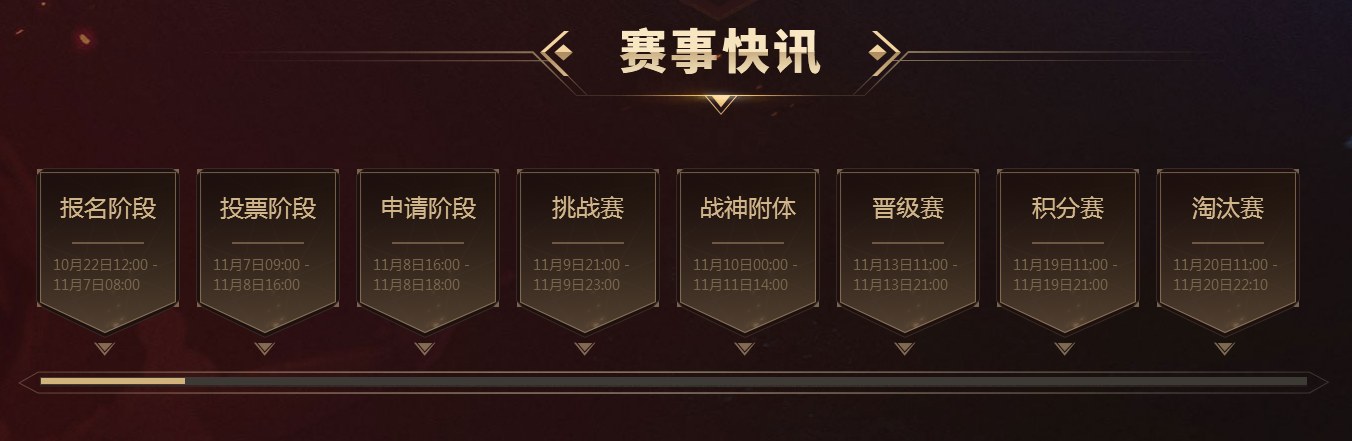
Task: Open the 申请阶段 stage banner
Action: click(x=428, y=245)
